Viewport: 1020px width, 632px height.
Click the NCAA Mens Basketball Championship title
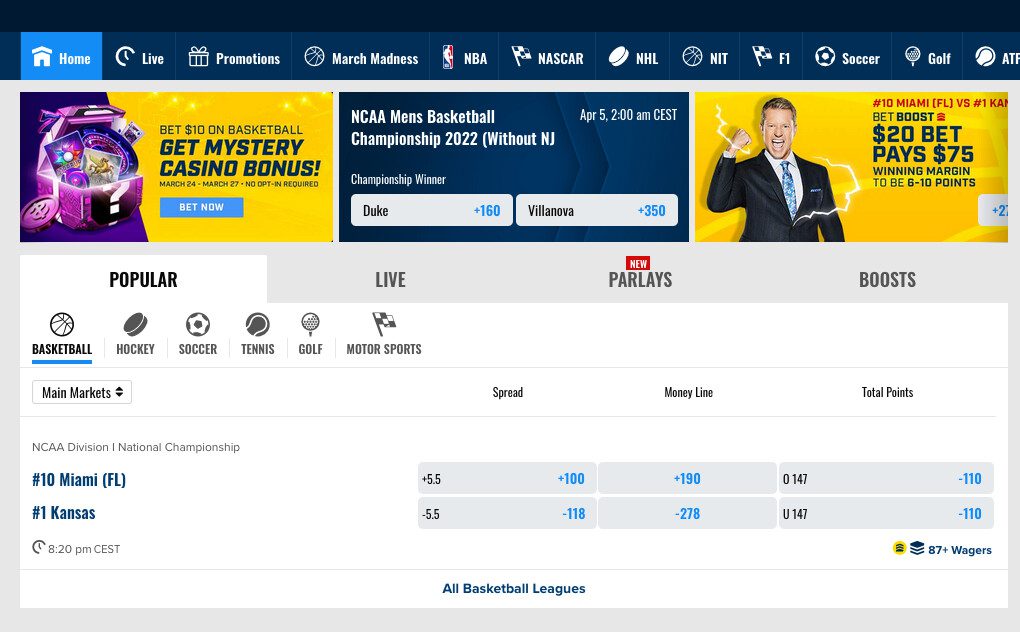[x=453, y=127]
